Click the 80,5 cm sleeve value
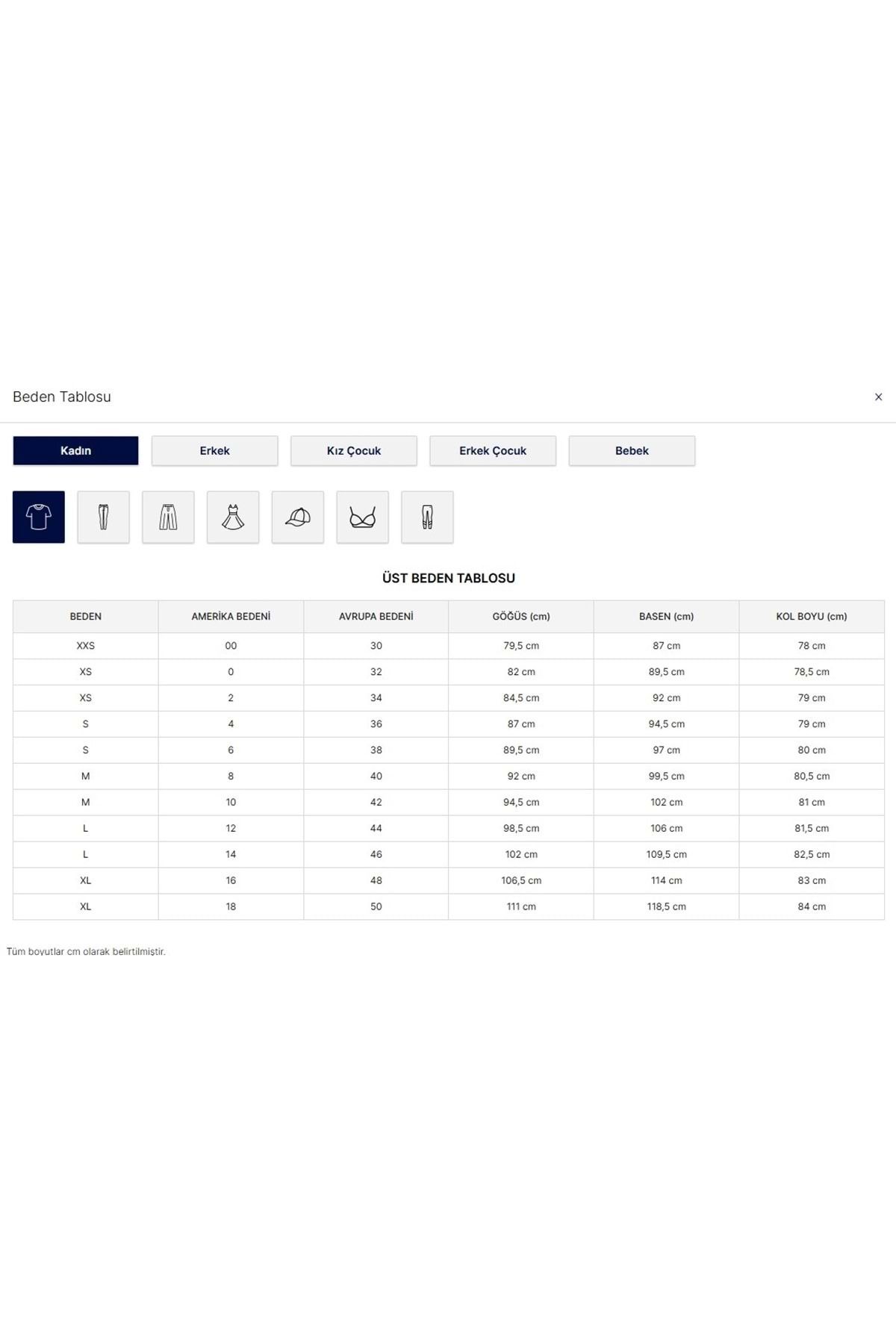 (x=812, y=777)
